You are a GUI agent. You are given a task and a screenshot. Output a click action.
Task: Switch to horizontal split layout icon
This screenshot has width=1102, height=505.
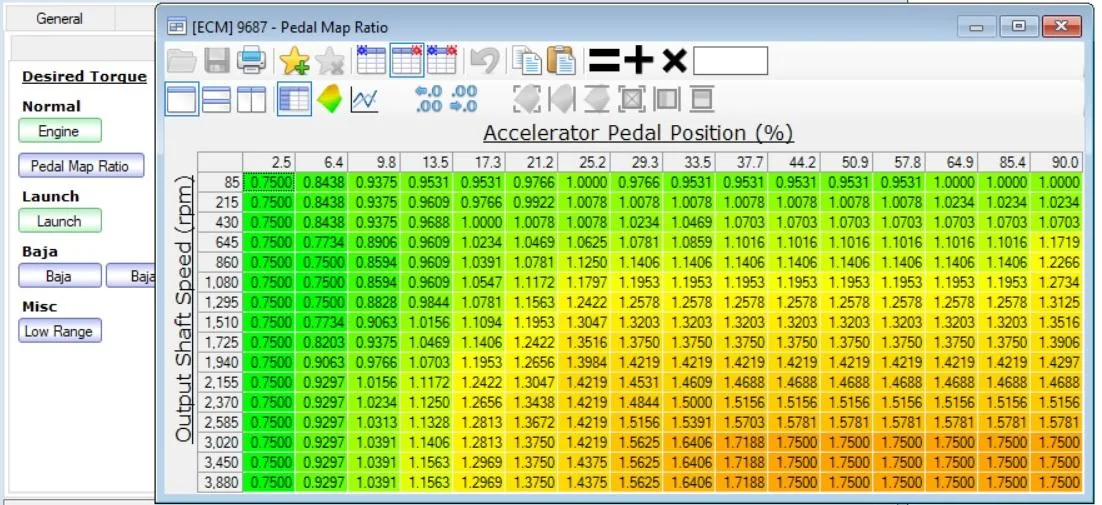(x=216, y=99)
